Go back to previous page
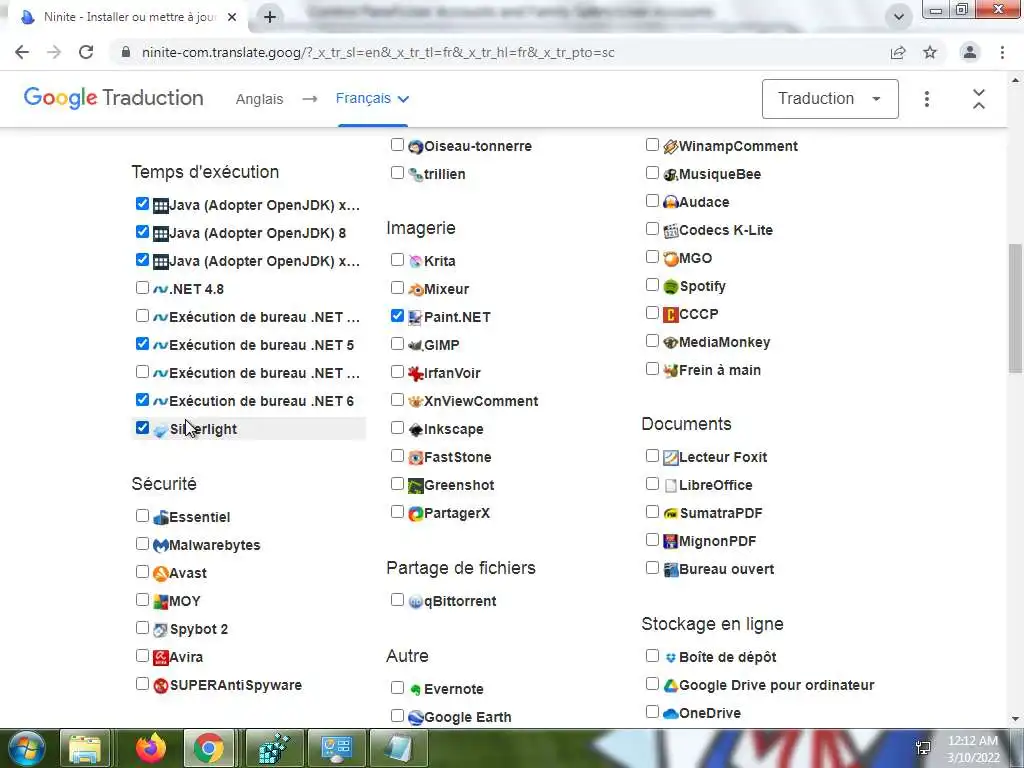 [x=22, y=52]
